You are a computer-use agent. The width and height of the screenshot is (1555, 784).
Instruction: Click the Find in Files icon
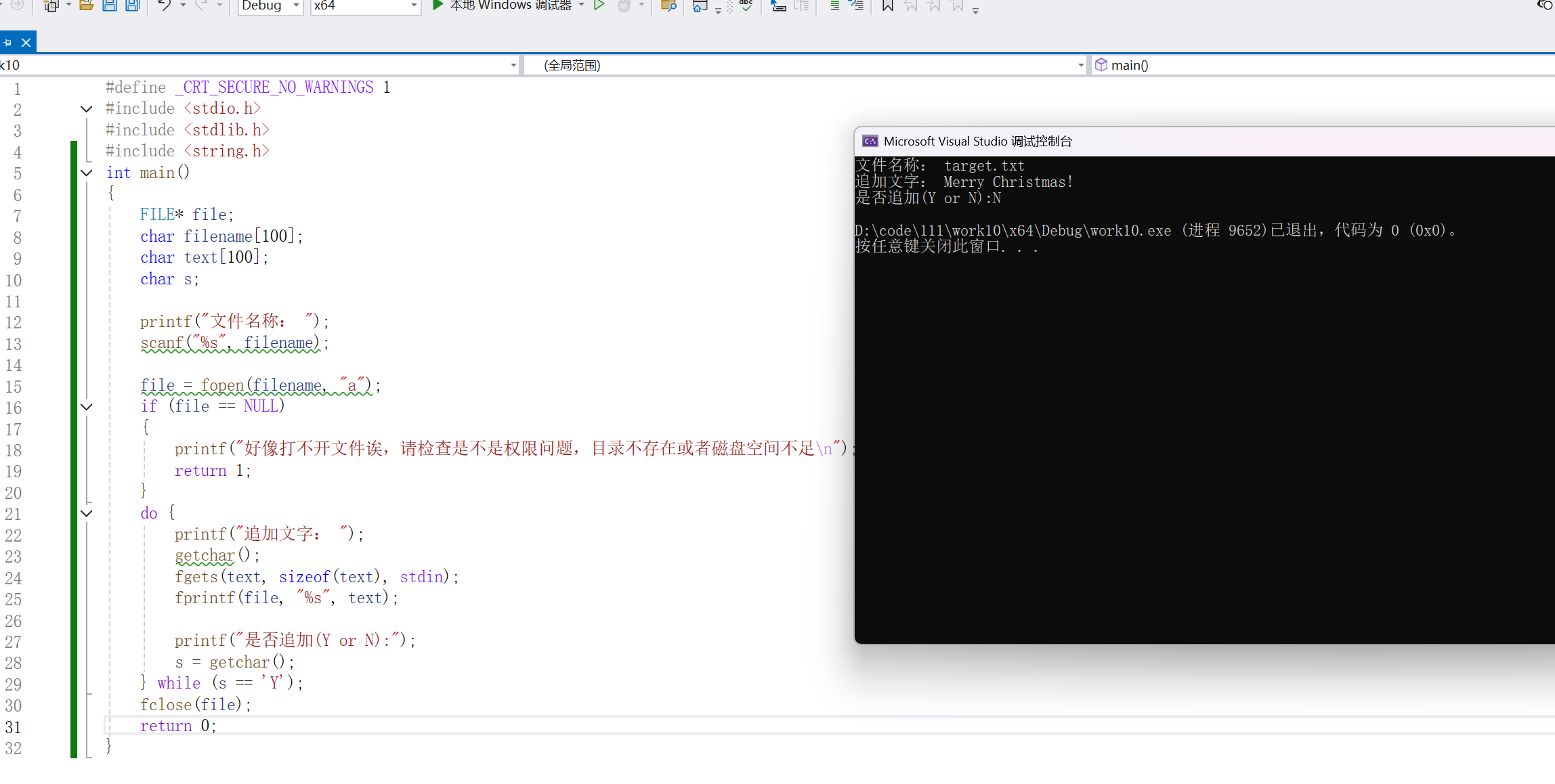pos(668,5)
